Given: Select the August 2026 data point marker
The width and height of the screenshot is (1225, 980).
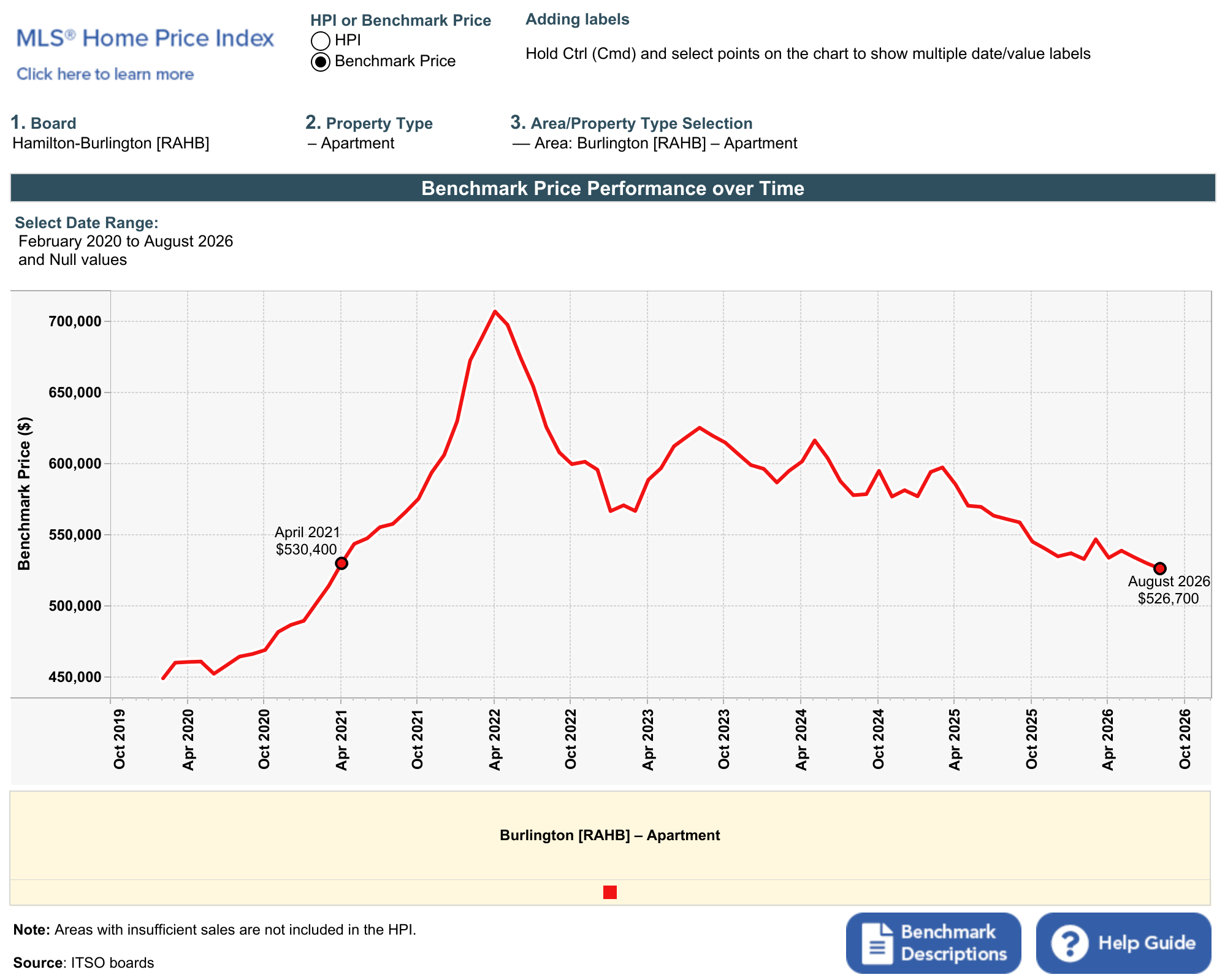Looking at the screenshot, I should [x=1160, y=568].
